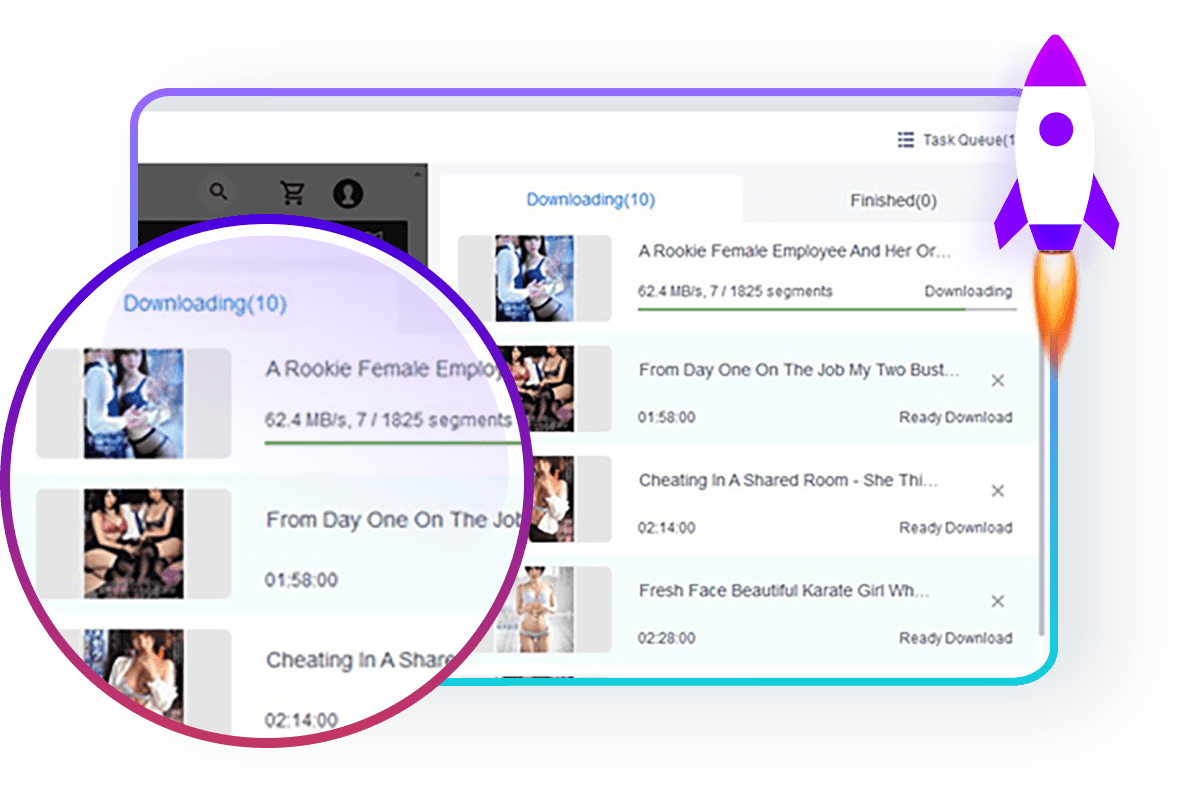Collapse the dark panel's small arrow

(417, 173)
